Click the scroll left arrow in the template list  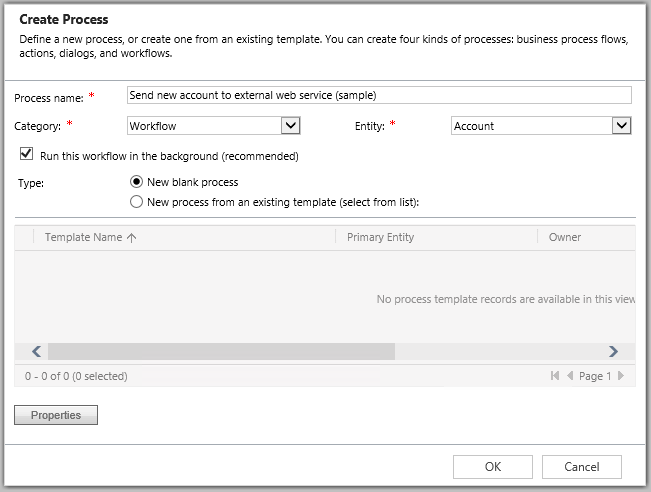[x=36, y=352]
